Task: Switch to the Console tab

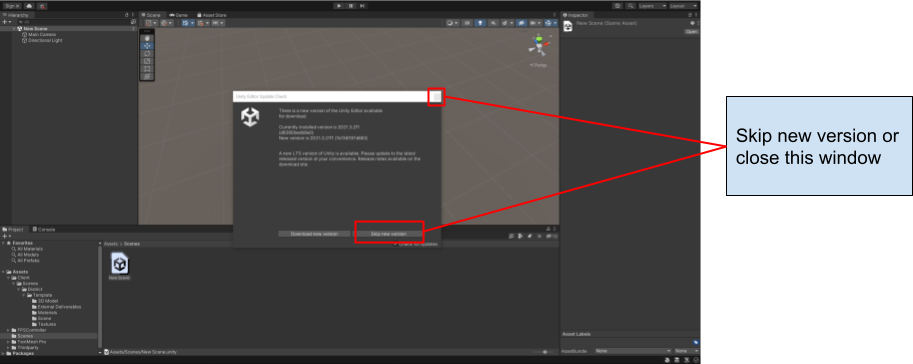Action: [44, 229]
